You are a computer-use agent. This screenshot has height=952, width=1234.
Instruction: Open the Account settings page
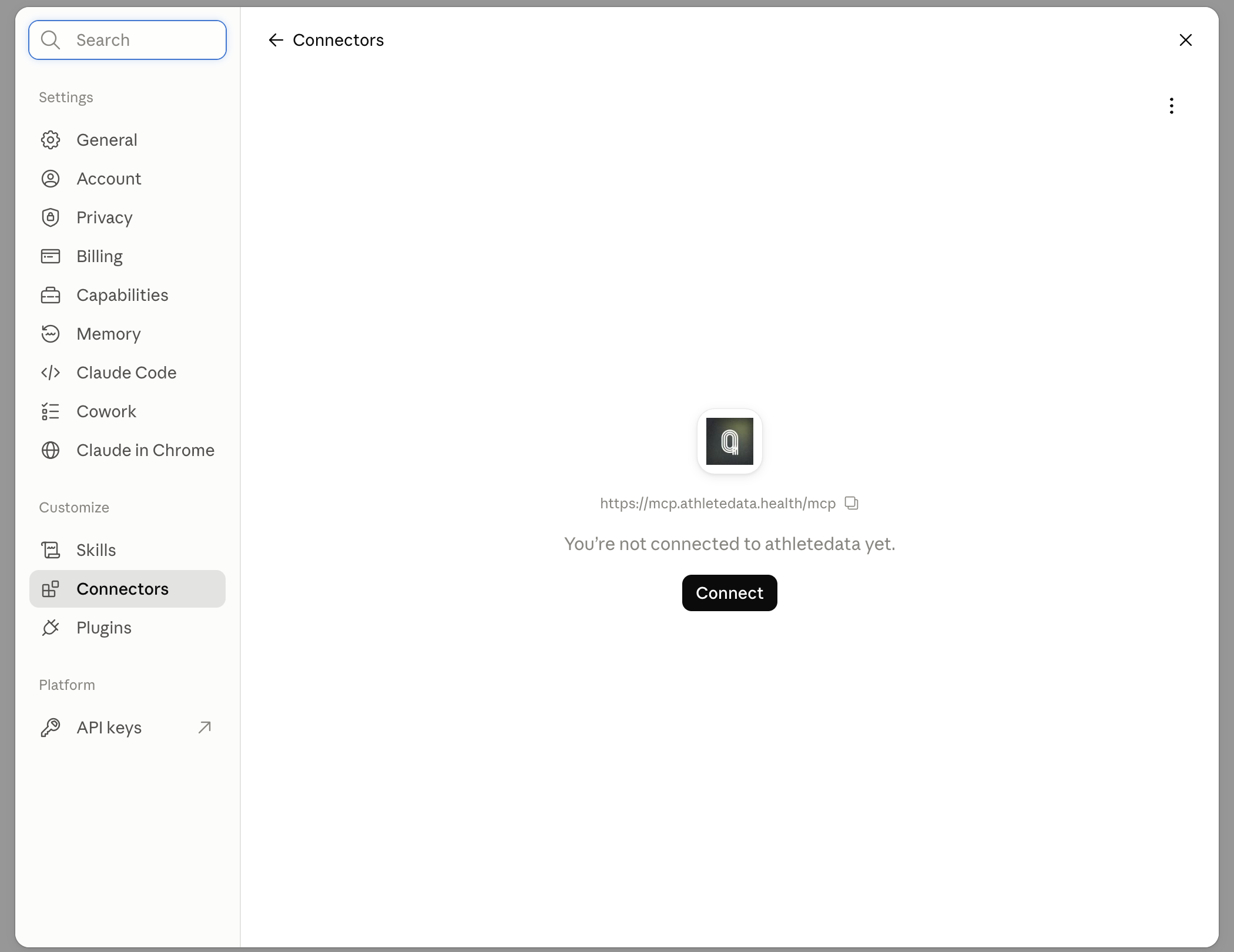click(x=128, y=179)
